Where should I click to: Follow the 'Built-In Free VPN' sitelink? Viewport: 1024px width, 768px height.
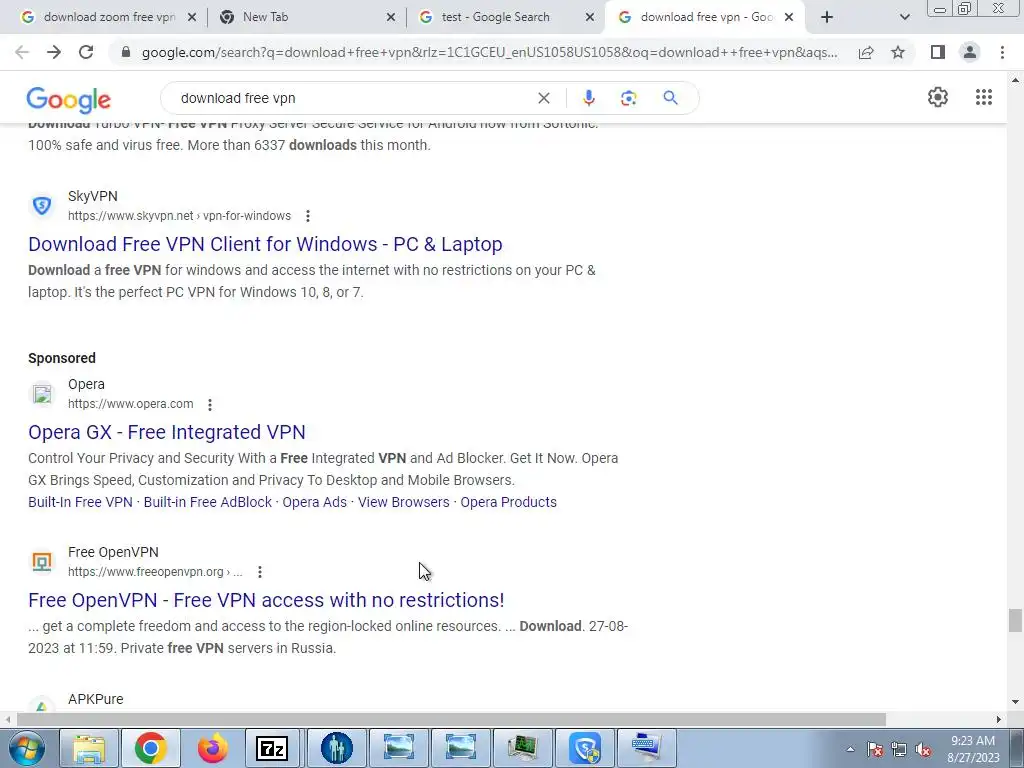[80, 502]
